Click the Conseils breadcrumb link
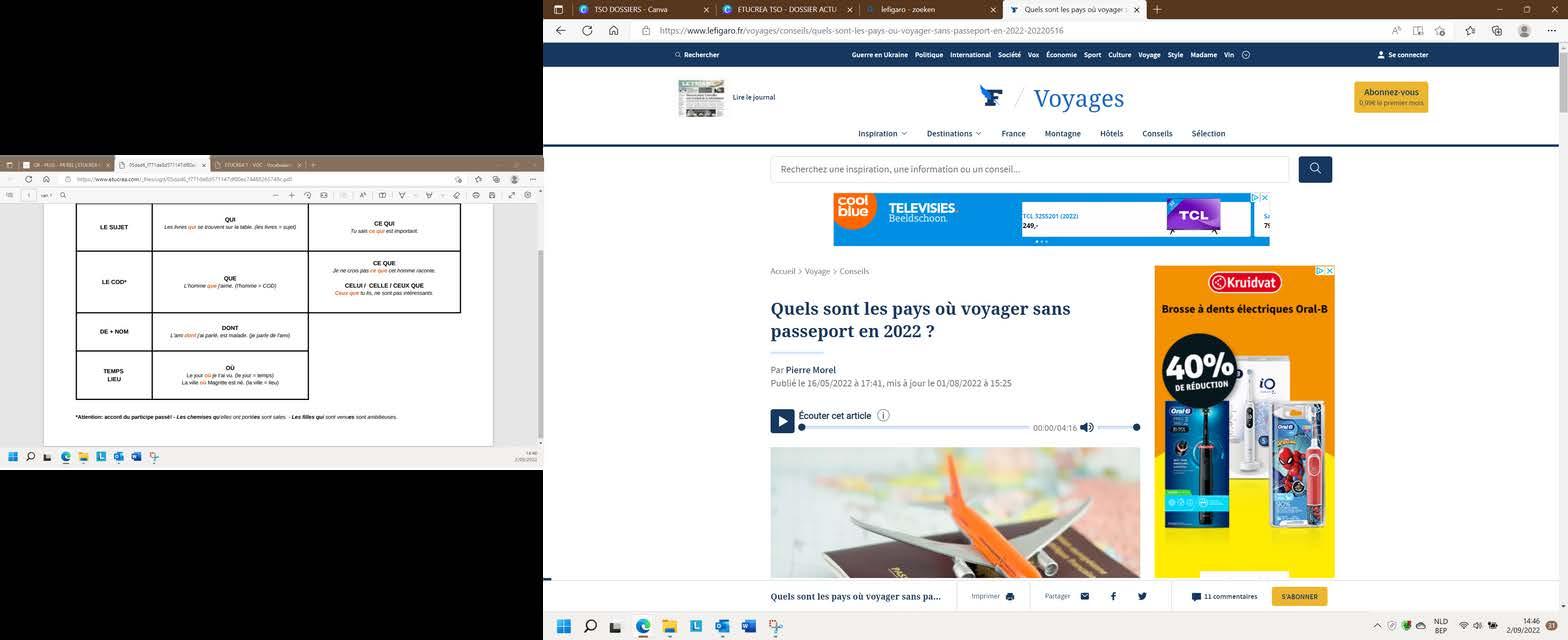Image resolution: width=1568 pixels, height=640 pixels. [x=854, y=271]
